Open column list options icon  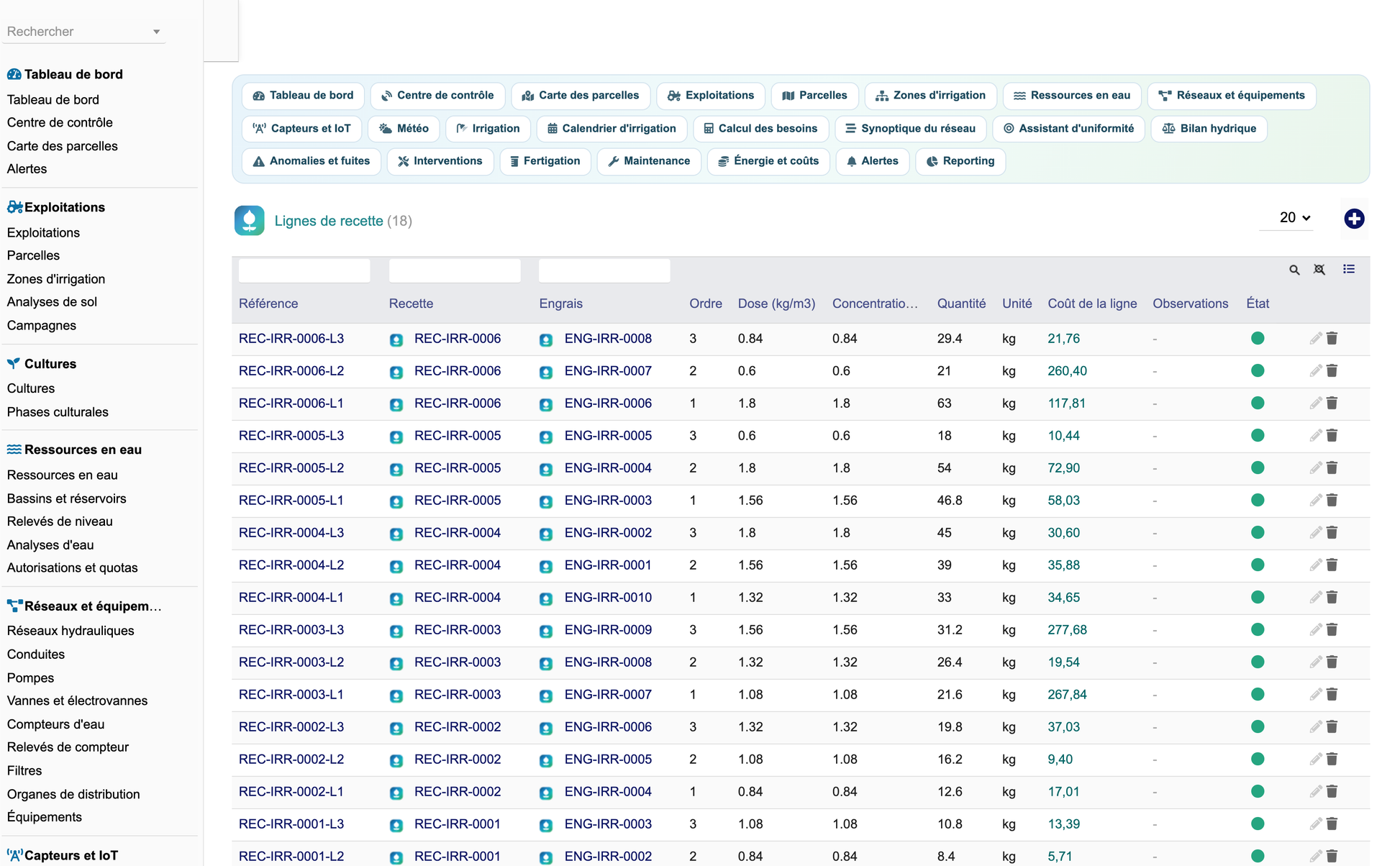click(1349, 269)
